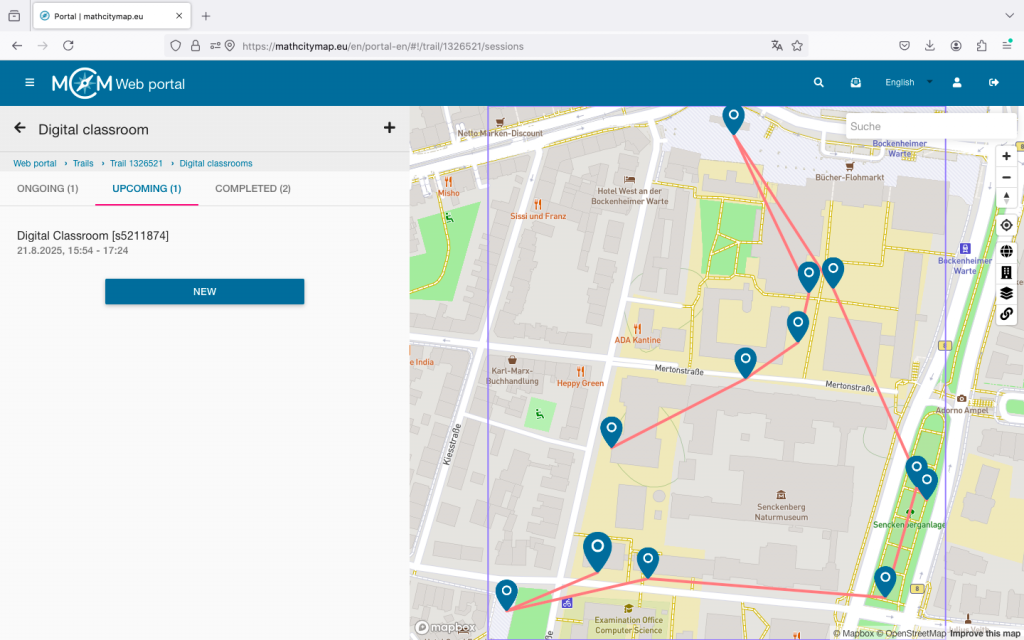
Task: Switch to the ONGOING (1) tab
Action: tap(47, 189)
